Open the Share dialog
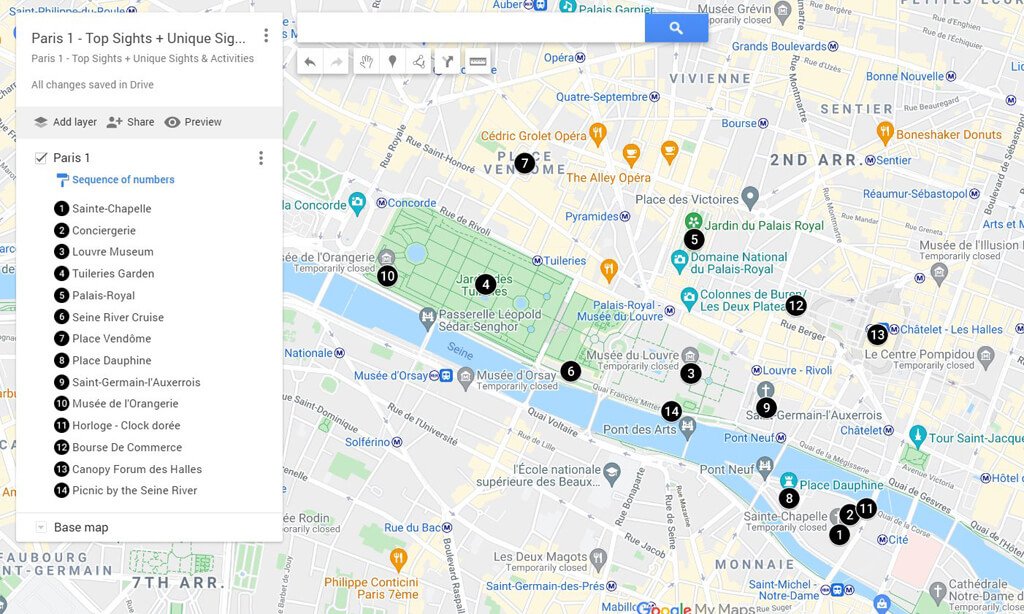Screen dimensions: 1024x614 131,122
